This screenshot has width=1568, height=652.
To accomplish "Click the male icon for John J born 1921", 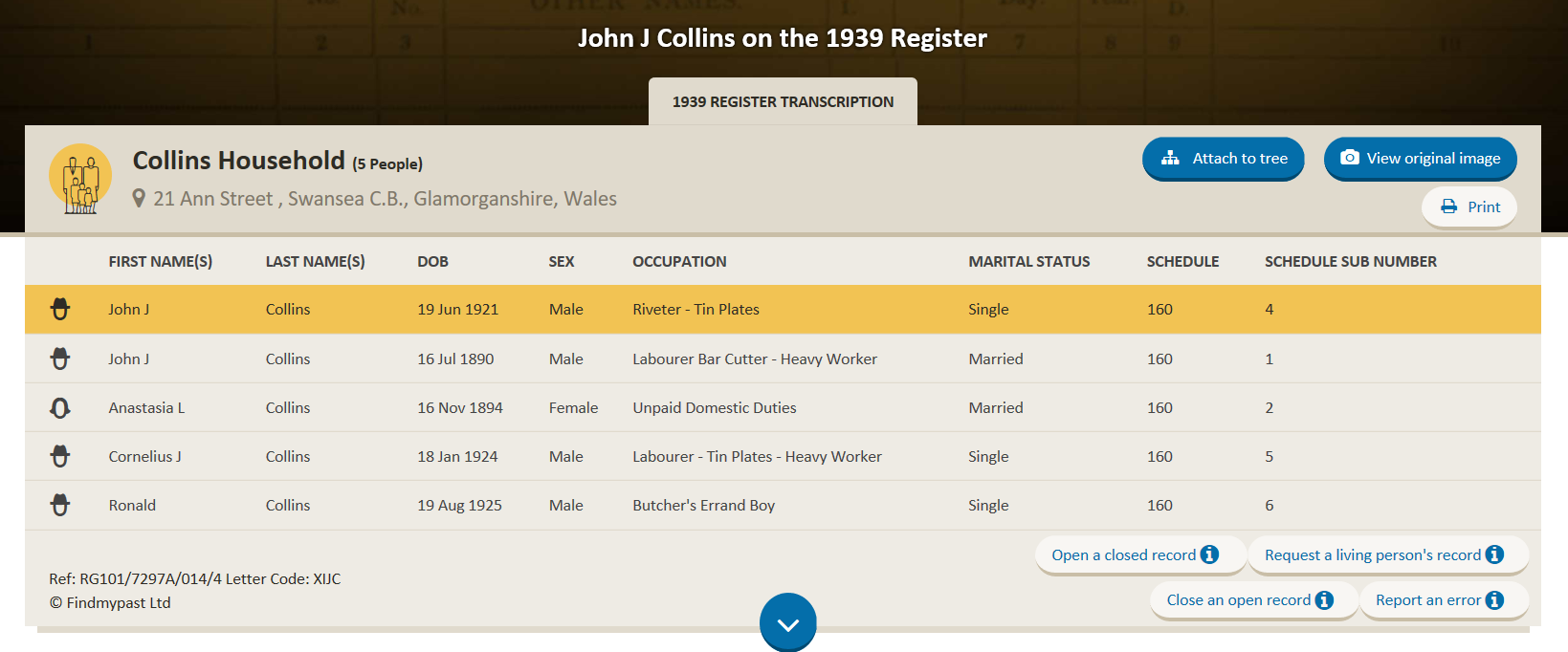I will coord(60,309).
